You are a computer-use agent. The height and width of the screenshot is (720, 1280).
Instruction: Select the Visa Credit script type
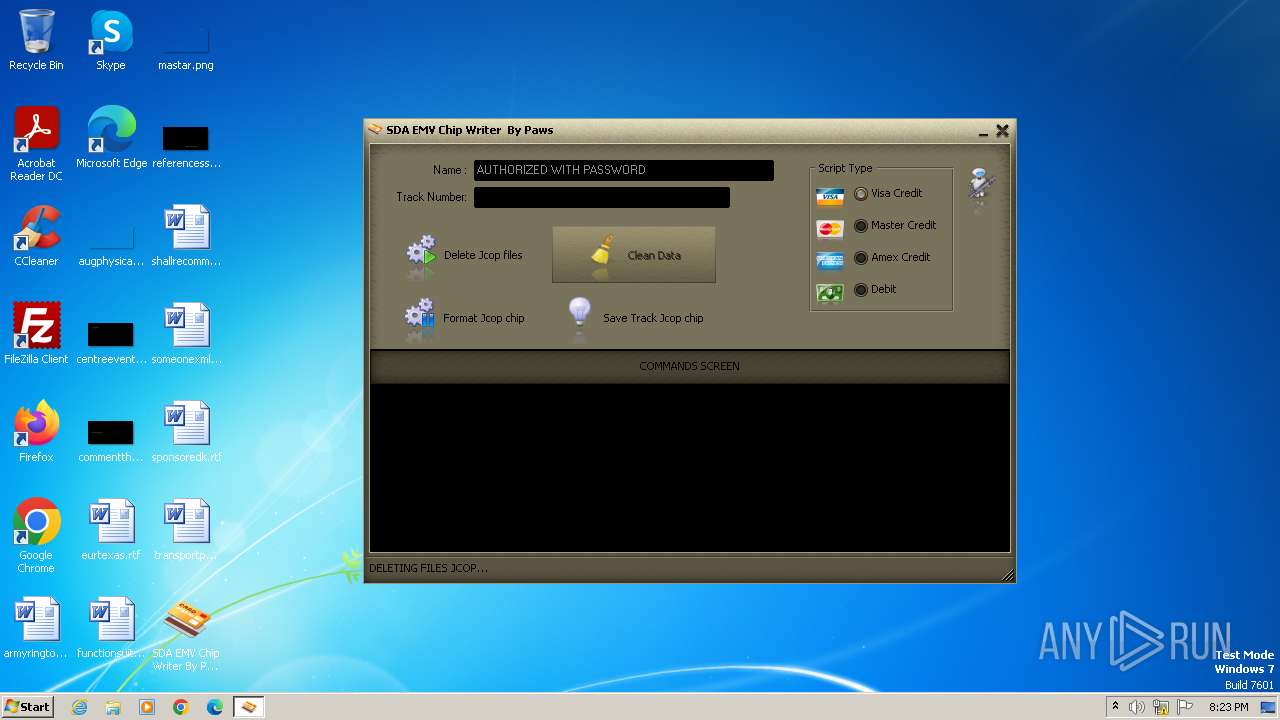point(861,194)
